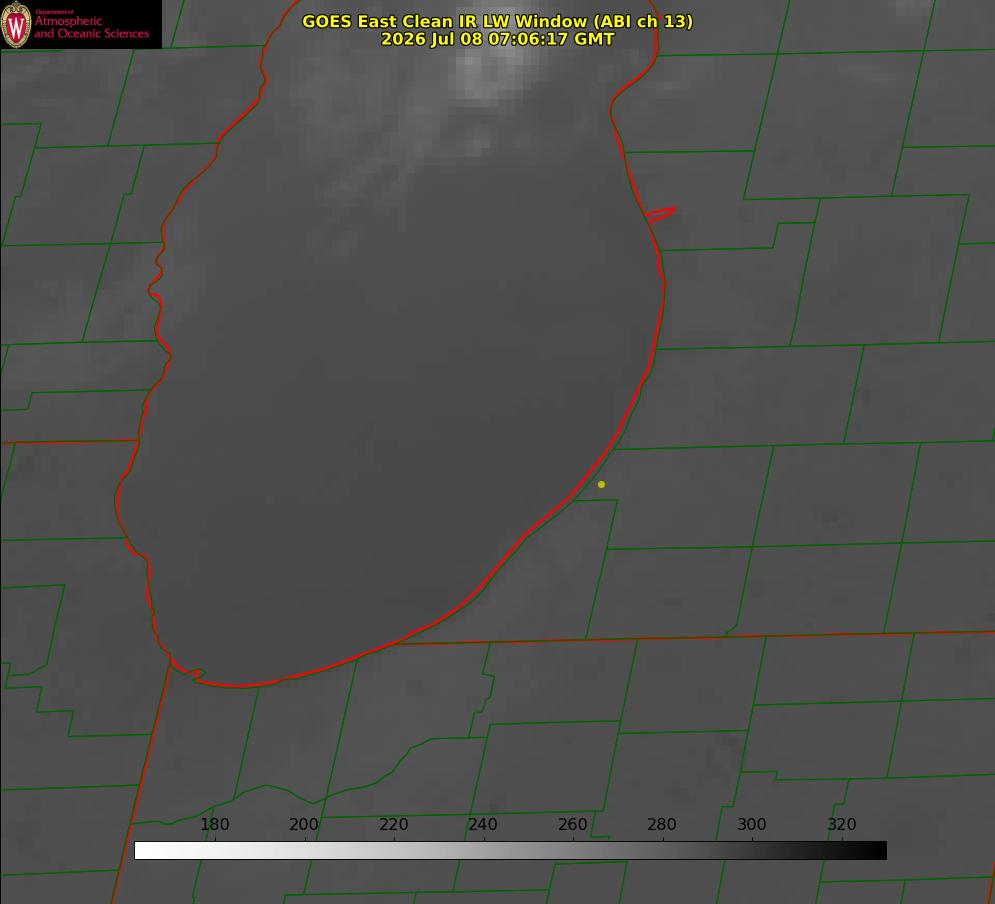The width and height of the screenshot is (995, 904).
Task: Click the 07:06:17 GMT timestamp
Action: point(551,39)
